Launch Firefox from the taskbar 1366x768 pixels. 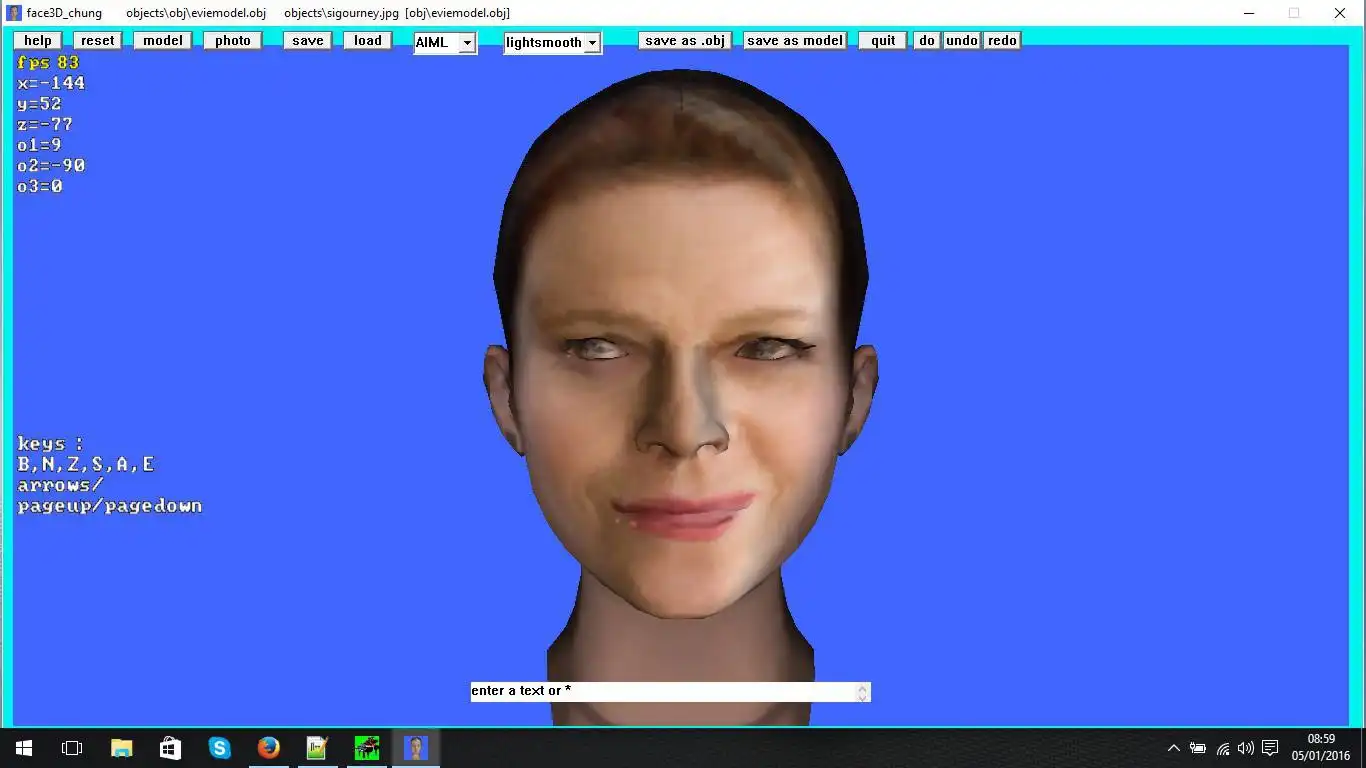(x=268, y=748)
